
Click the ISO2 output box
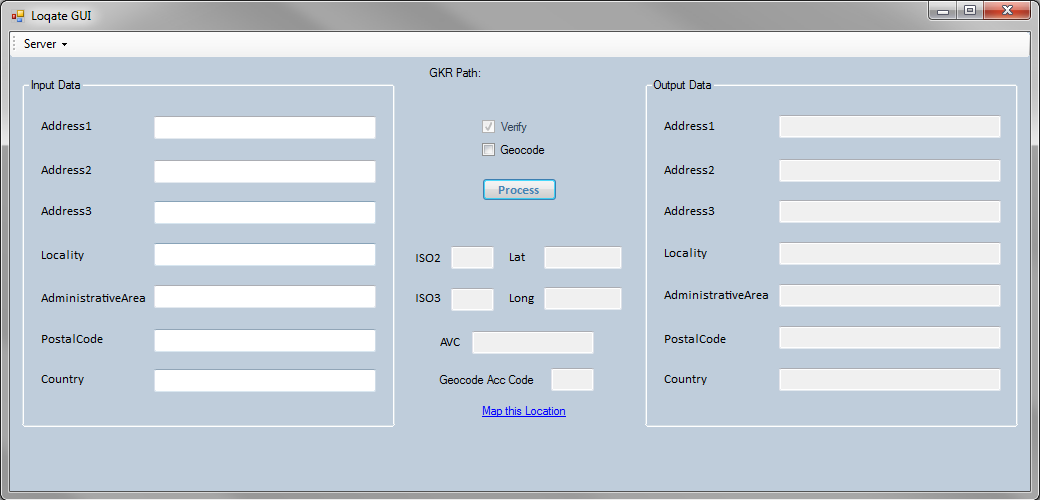click(x=472, y=257)
